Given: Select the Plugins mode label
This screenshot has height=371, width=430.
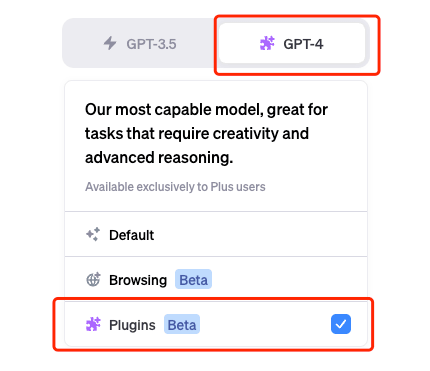Looking at the screenshot, I should (132, 325).
